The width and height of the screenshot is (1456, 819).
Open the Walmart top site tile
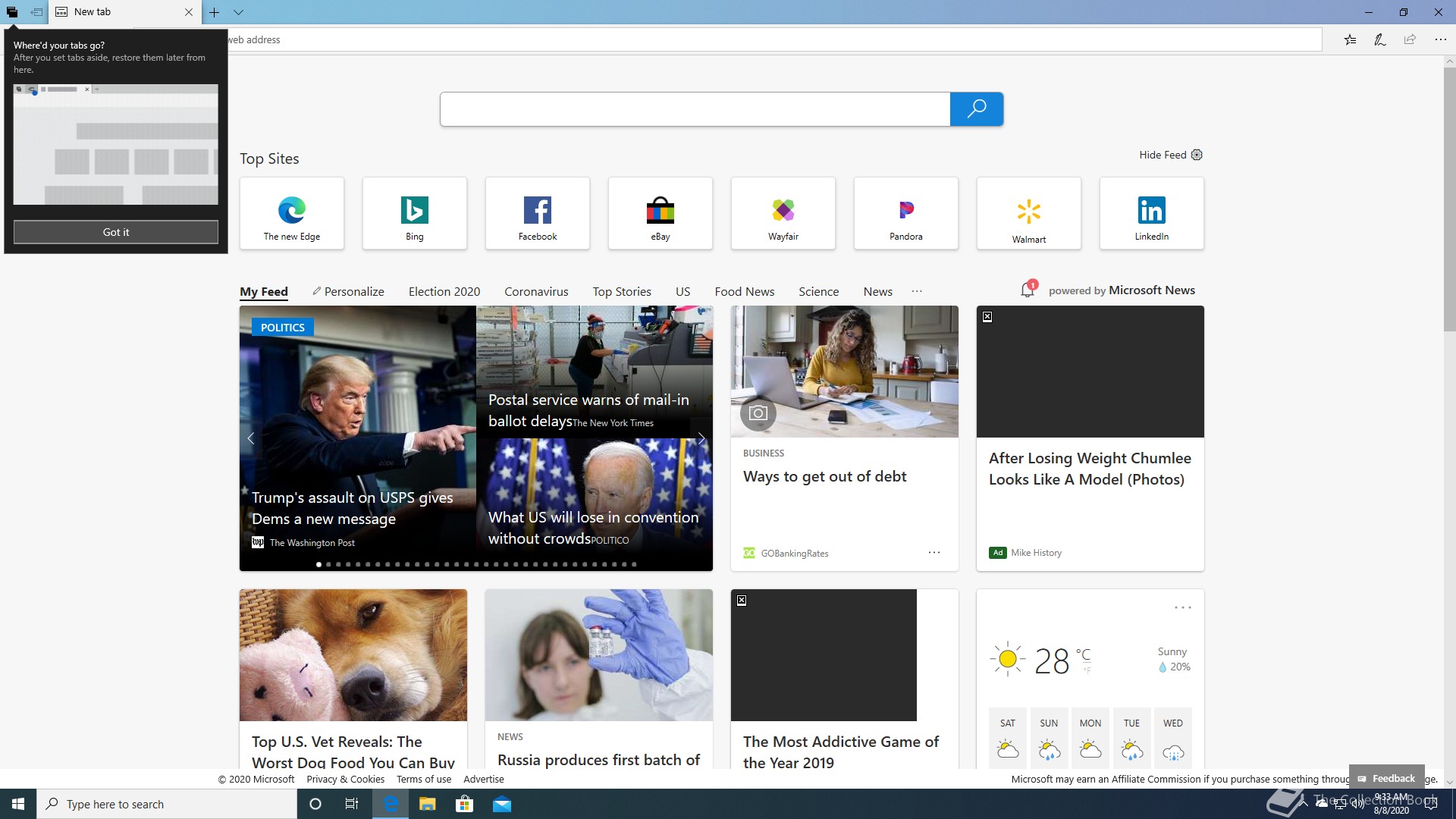click(x=1029, y=213)
